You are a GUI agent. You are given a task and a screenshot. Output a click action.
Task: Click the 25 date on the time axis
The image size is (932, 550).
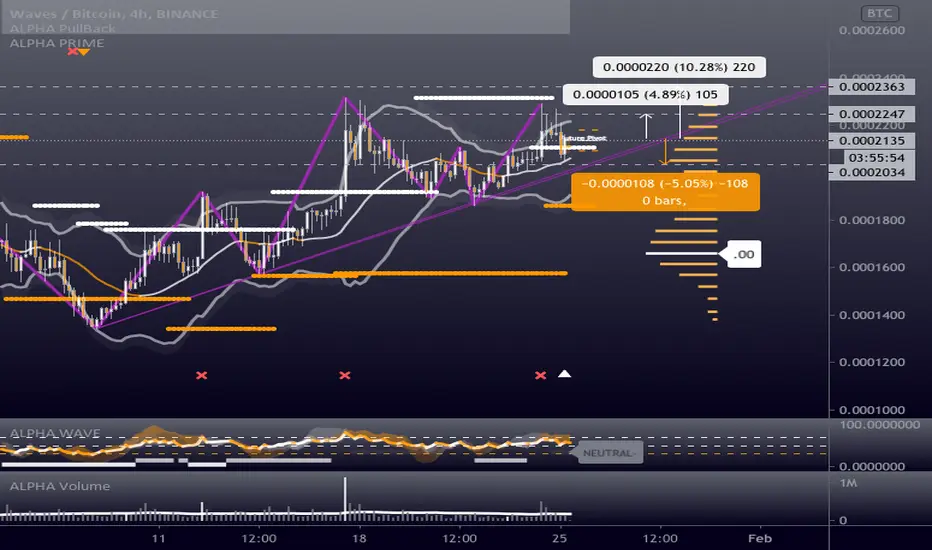[559, 539]
